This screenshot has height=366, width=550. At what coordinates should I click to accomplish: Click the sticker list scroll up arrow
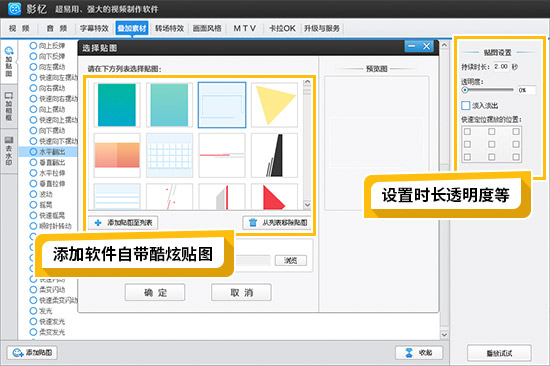tap(307, 82)
